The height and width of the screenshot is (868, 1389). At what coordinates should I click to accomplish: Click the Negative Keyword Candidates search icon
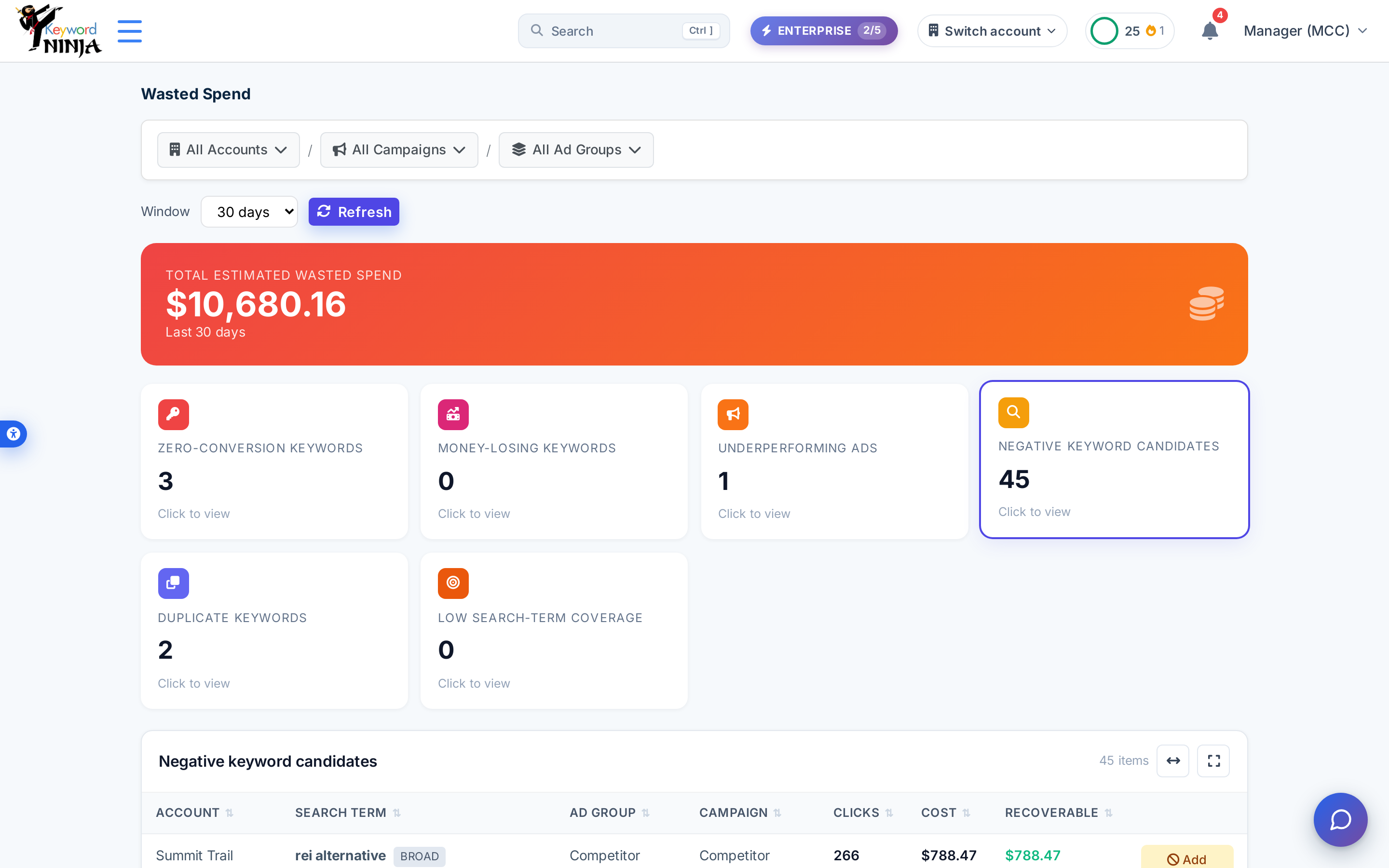click(x=1014, y=413)
